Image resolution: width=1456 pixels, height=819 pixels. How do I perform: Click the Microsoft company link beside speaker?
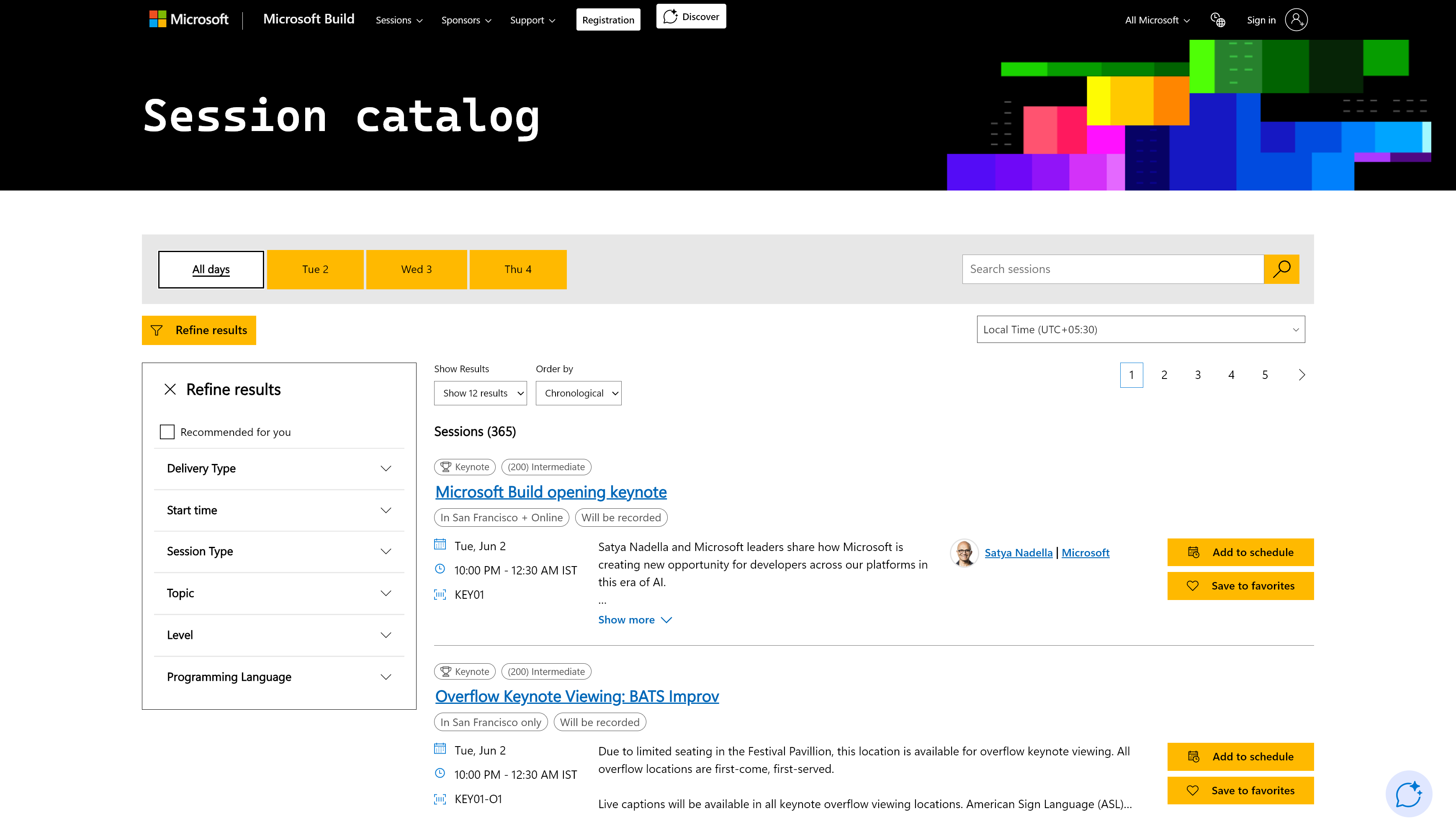1085,552
